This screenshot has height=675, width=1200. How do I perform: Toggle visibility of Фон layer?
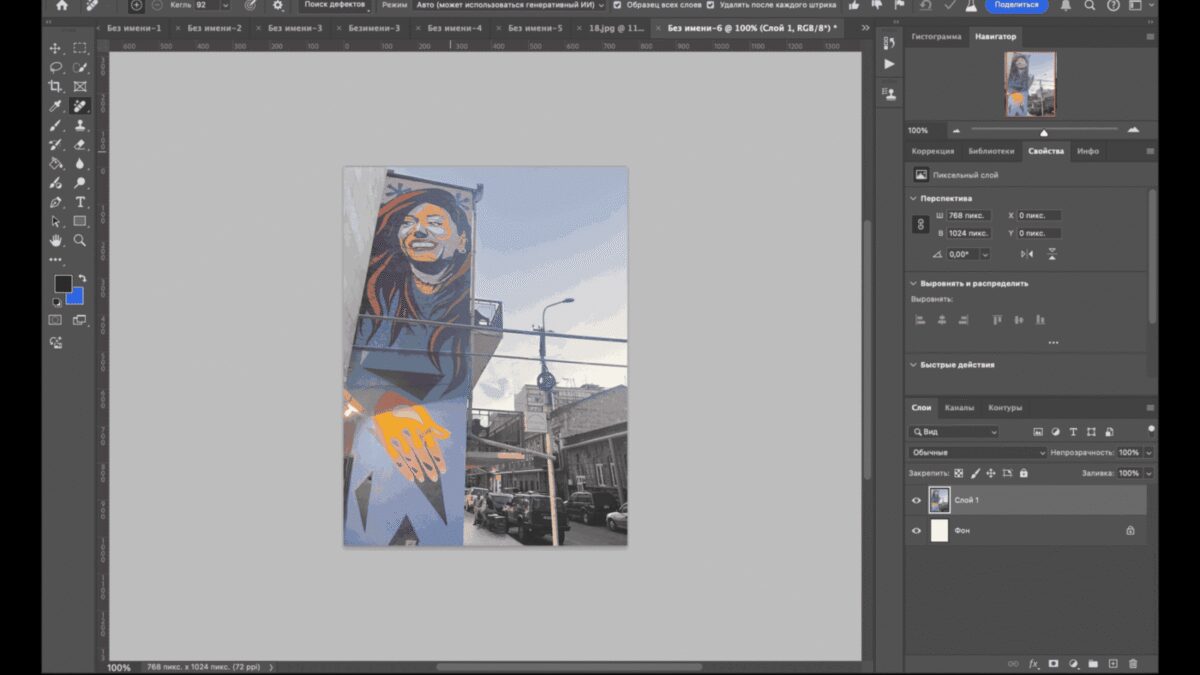pyautogui.click(x=916, y=531)
